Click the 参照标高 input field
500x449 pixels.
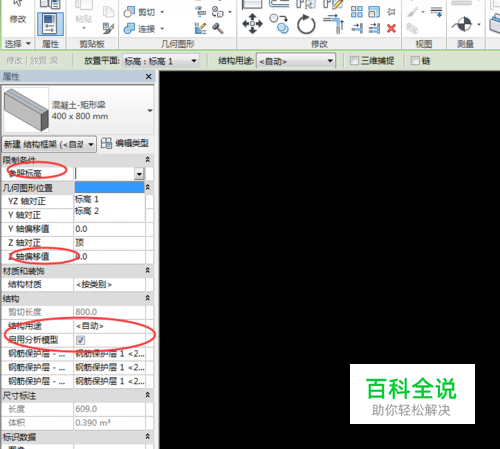pos(104,174)
